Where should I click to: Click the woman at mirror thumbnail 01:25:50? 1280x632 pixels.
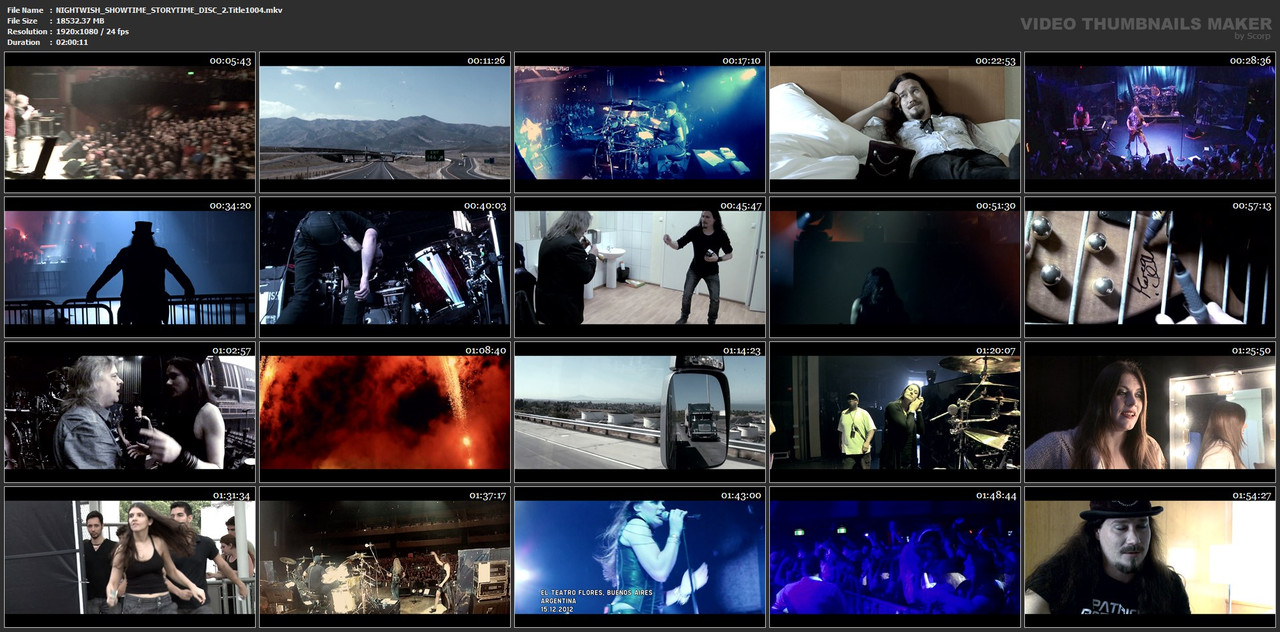pos(1150,412)
